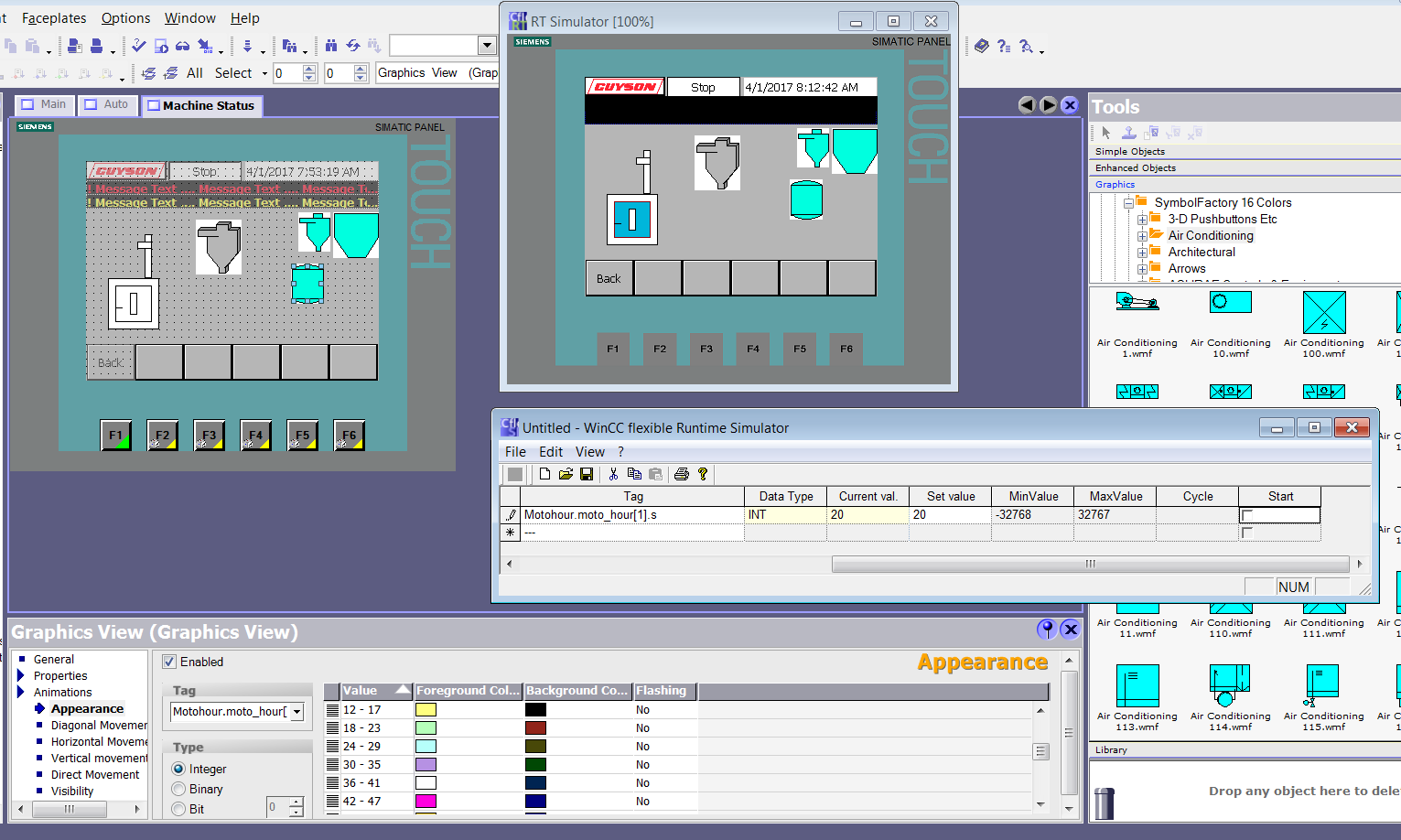Click the Stop button in RT Simulator
The image size is (1401, 840).
coord(703,87)
